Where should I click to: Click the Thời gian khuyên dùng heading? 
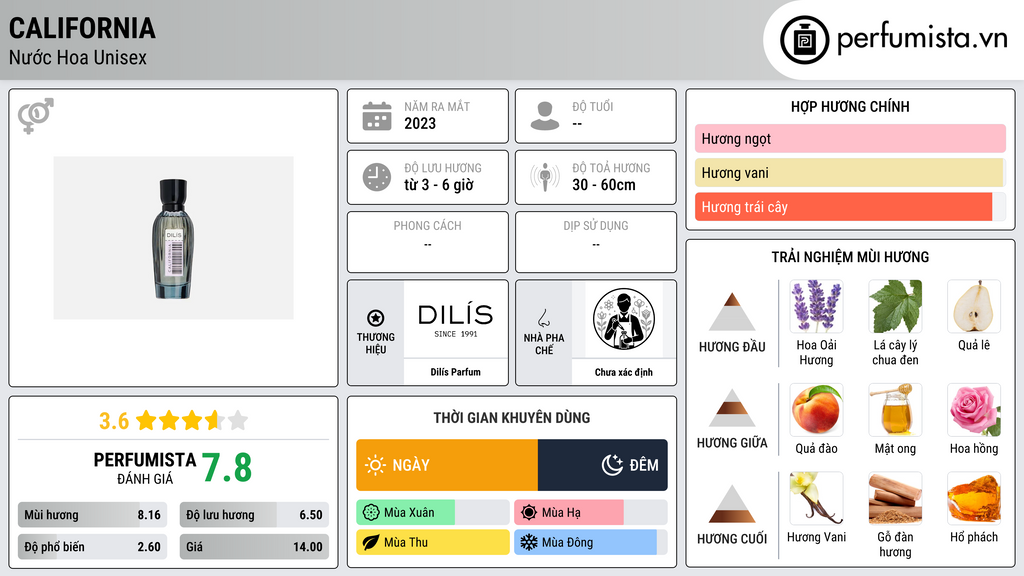(x=512, y=417)
